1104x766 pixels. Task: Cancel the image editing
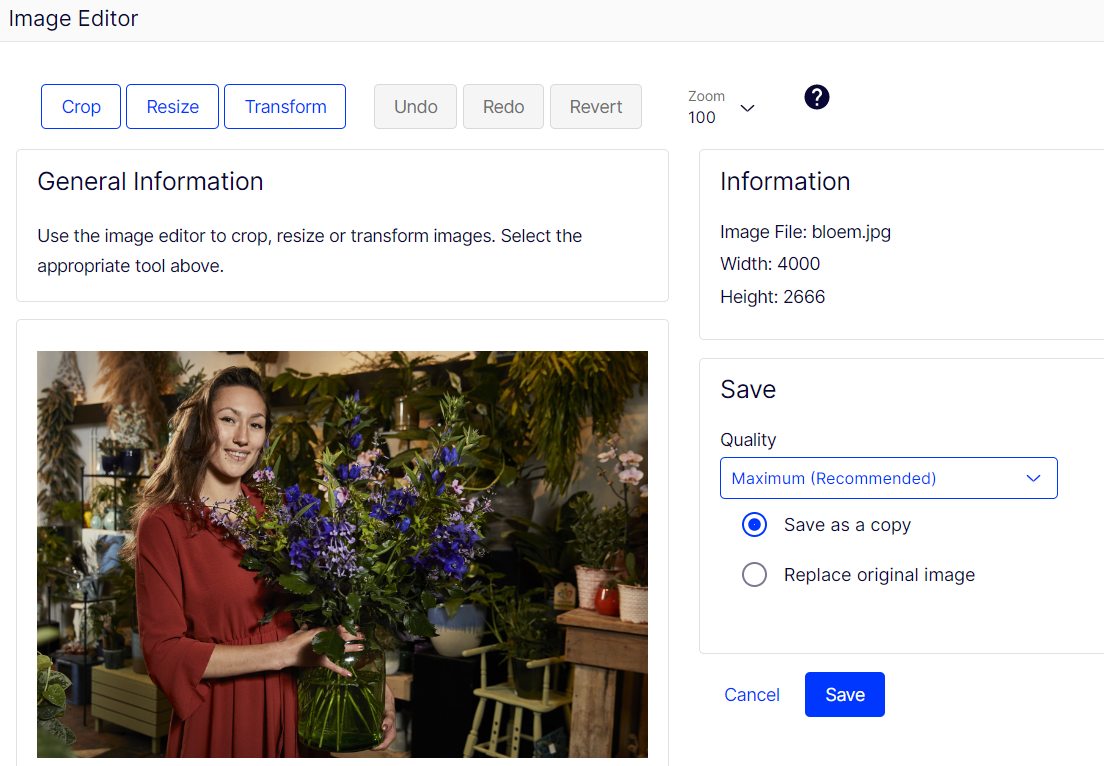click(x=752, y=695)
